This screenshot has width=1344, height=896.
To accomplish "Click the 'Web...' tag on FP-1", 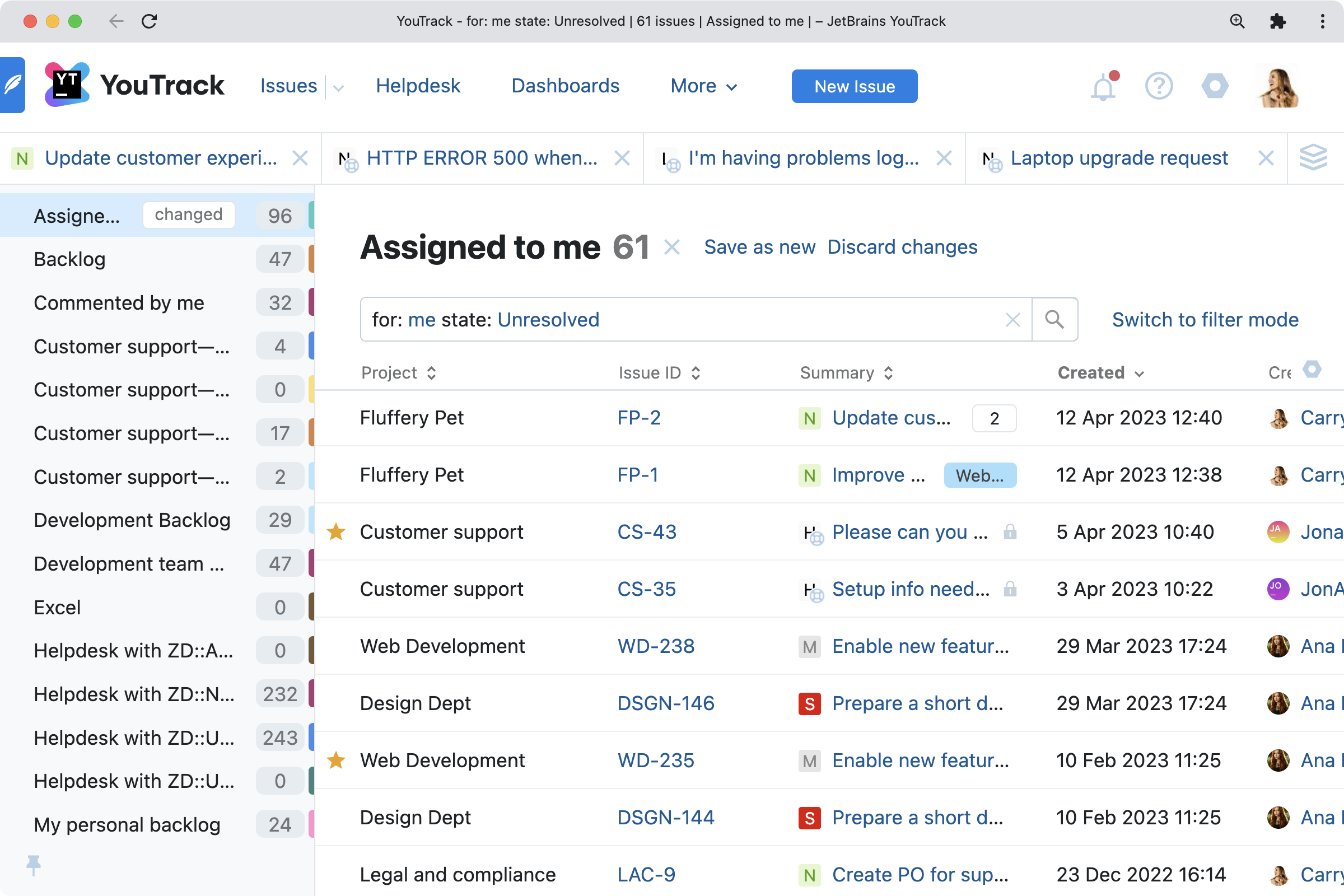I will coord(980,475).
